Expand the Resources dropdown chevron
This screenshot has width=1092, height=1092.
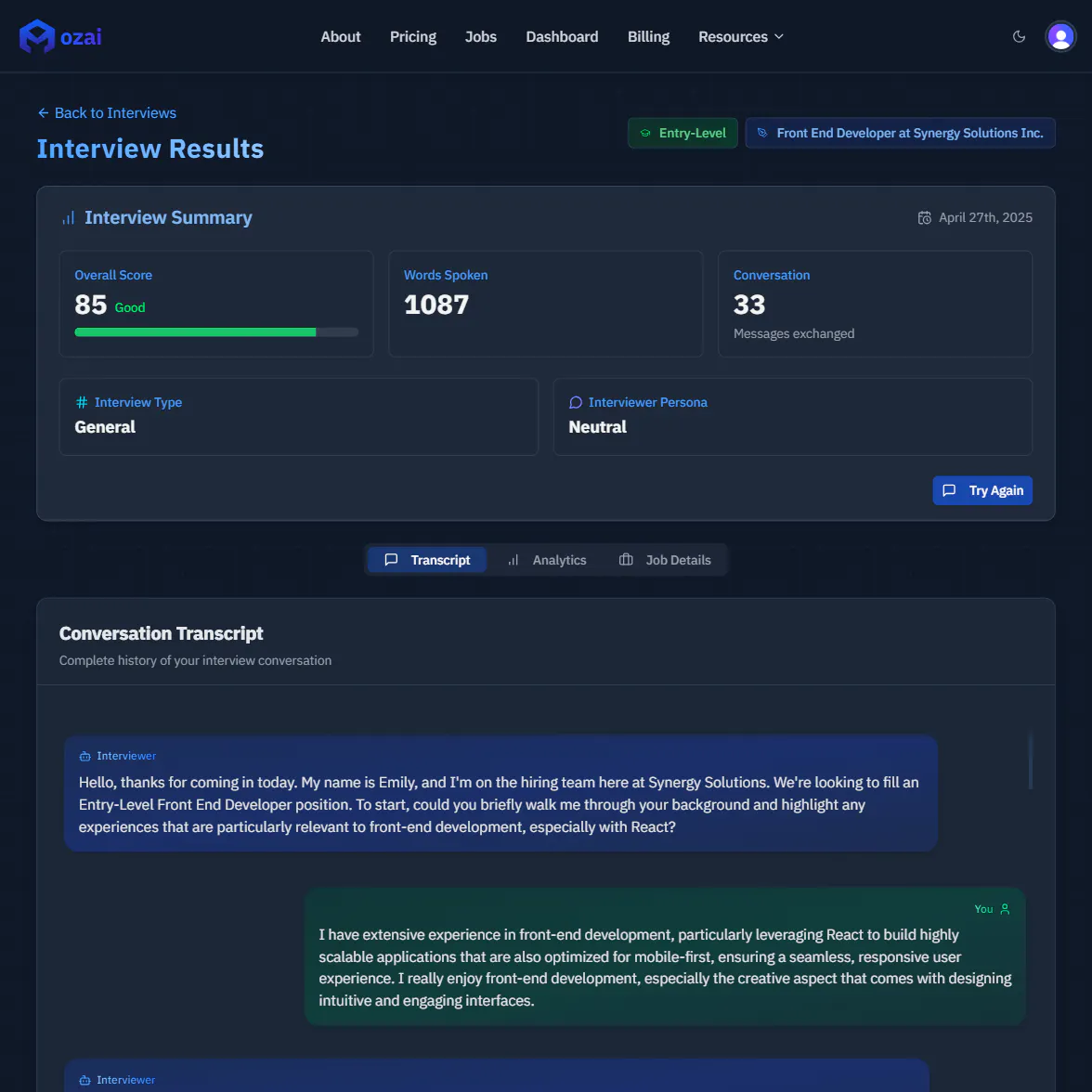[x=778, y=37]
